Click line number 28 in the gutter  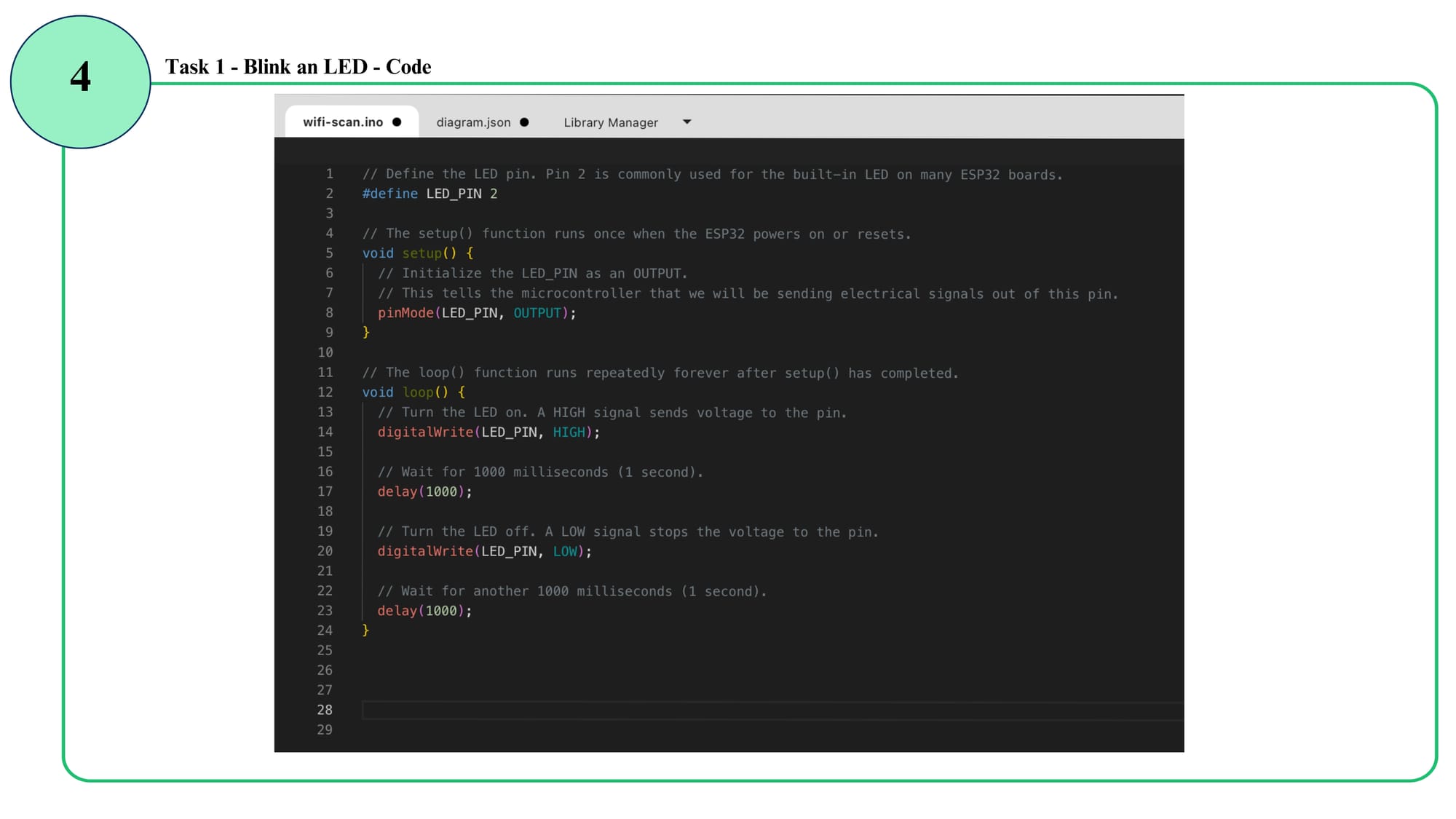[x=325, y=710]
